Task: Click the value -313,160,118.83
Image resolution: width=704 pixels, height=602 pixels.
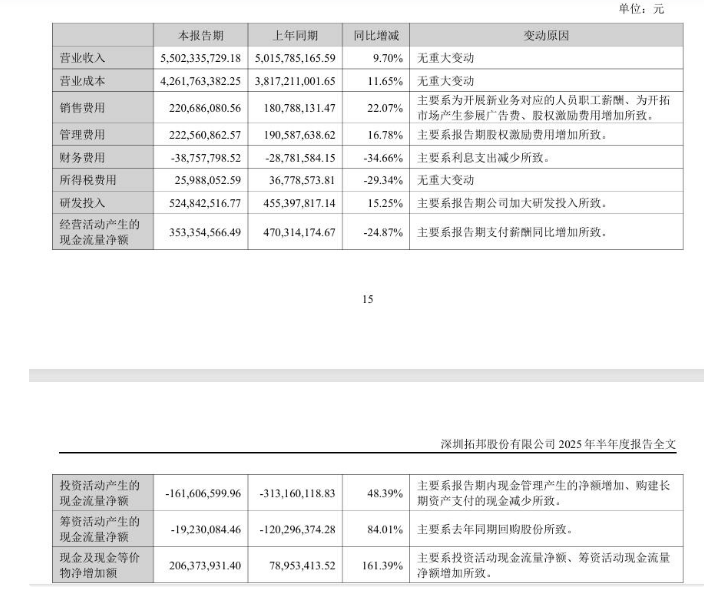Action: [x=297, y=493]
